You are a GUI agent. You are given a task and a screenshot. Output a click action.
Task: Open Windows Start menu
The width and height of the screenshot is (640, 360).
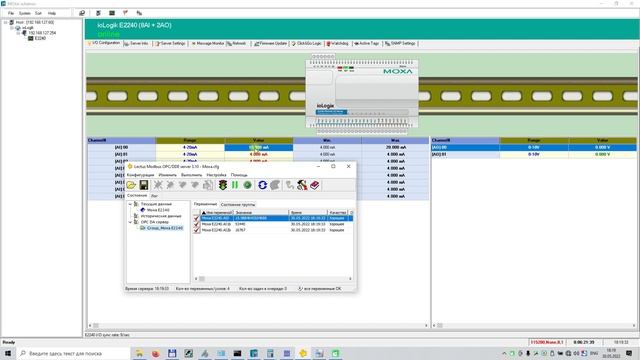8,353
